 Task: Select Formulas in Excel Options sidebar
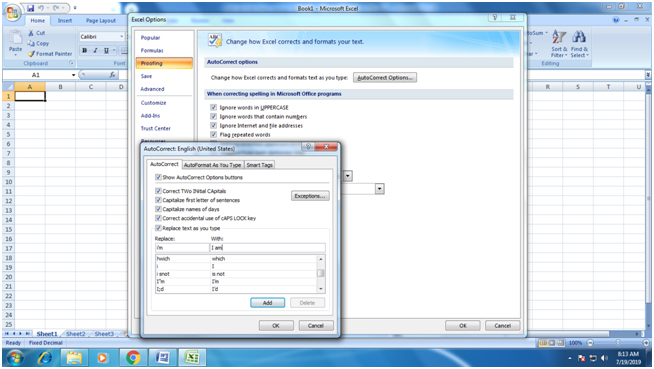tap(152, 50)
